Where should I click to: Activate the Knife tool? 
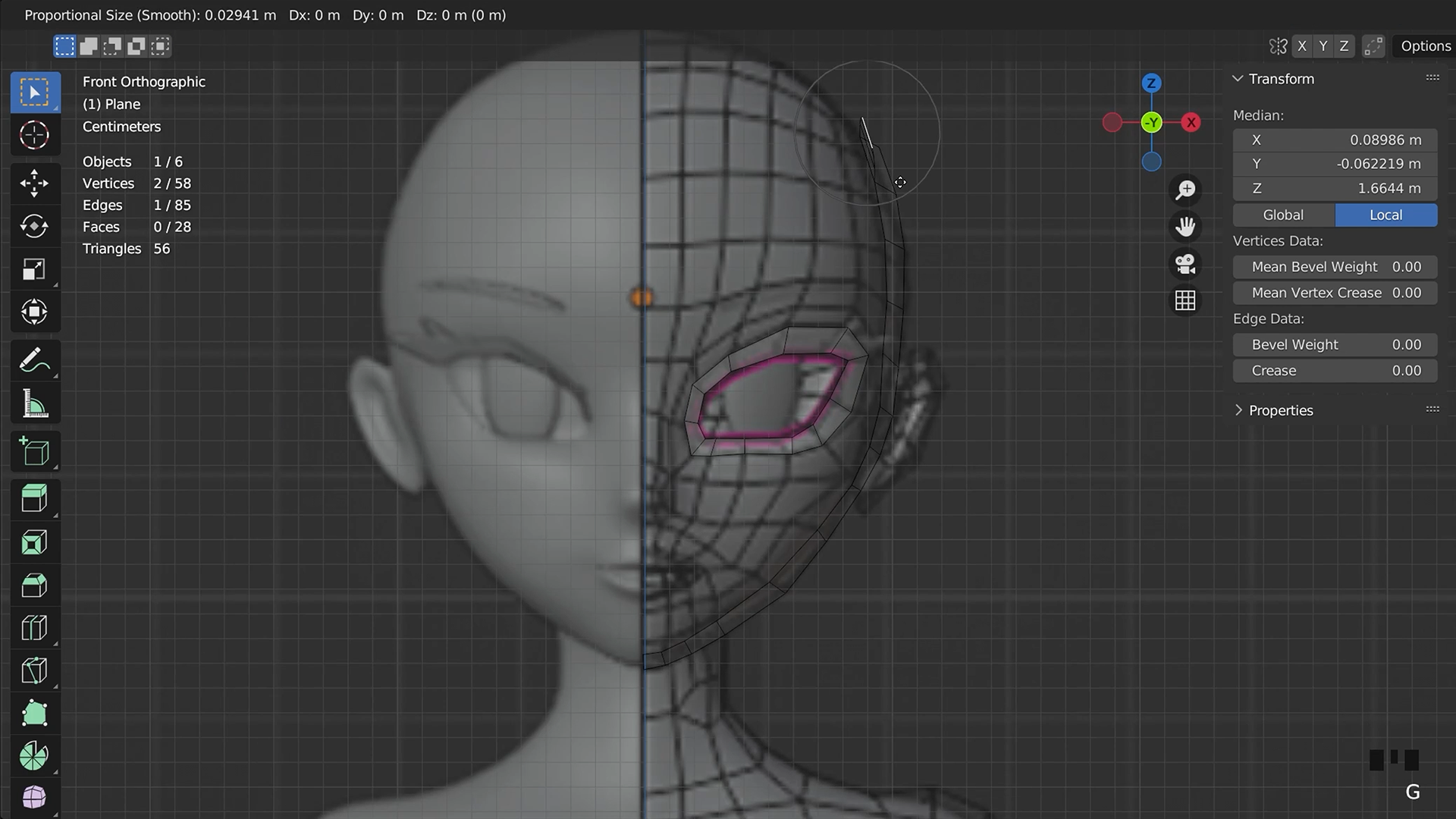pyautogui.click(x=35, y=670)
